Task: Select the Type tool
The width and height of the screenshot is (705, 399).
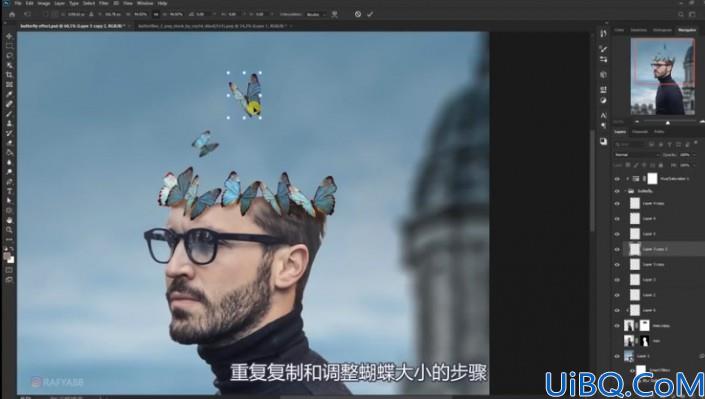Action: pos(9,191)
